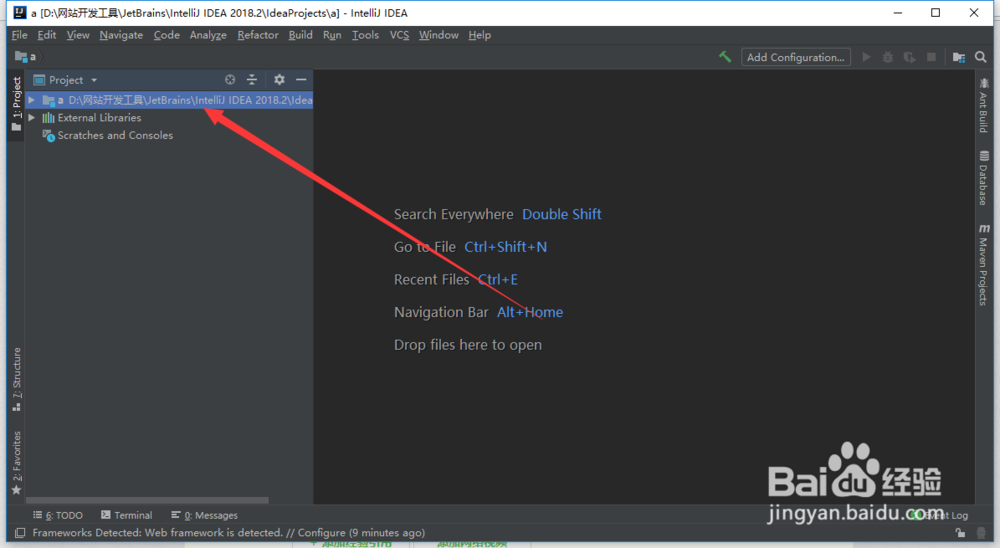Open the Help menu
The width and height of the screenshot is (1000, 548).
coord(480,35)
